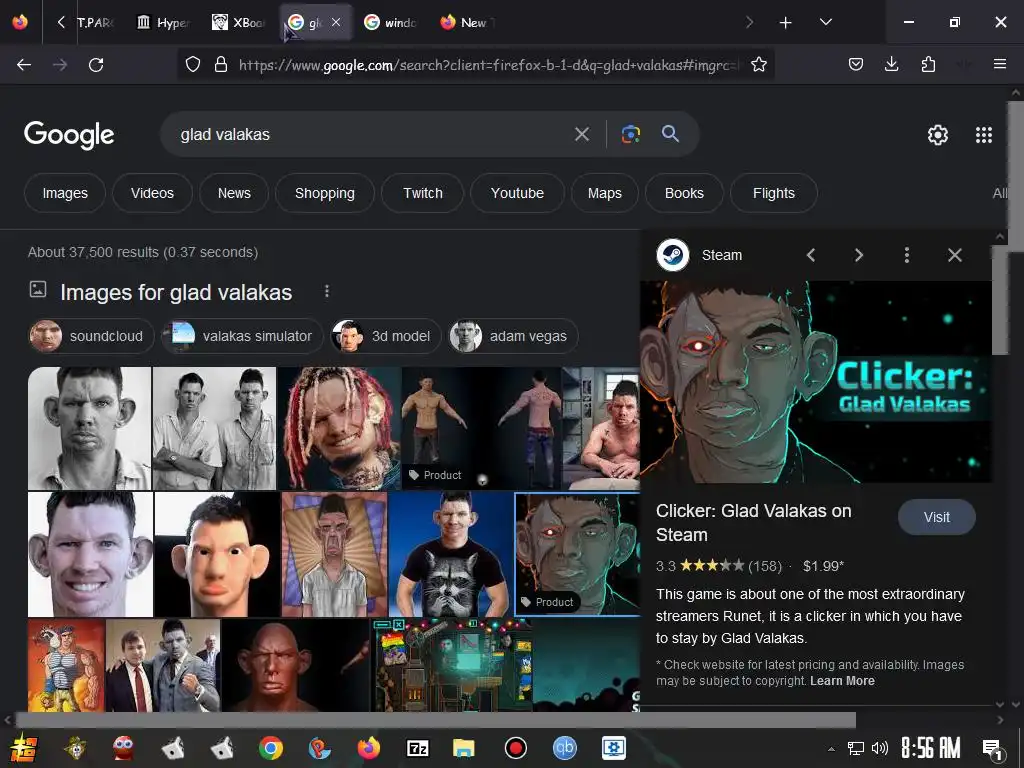
Task: Close the image preview panel
Action: coord(954,255)
